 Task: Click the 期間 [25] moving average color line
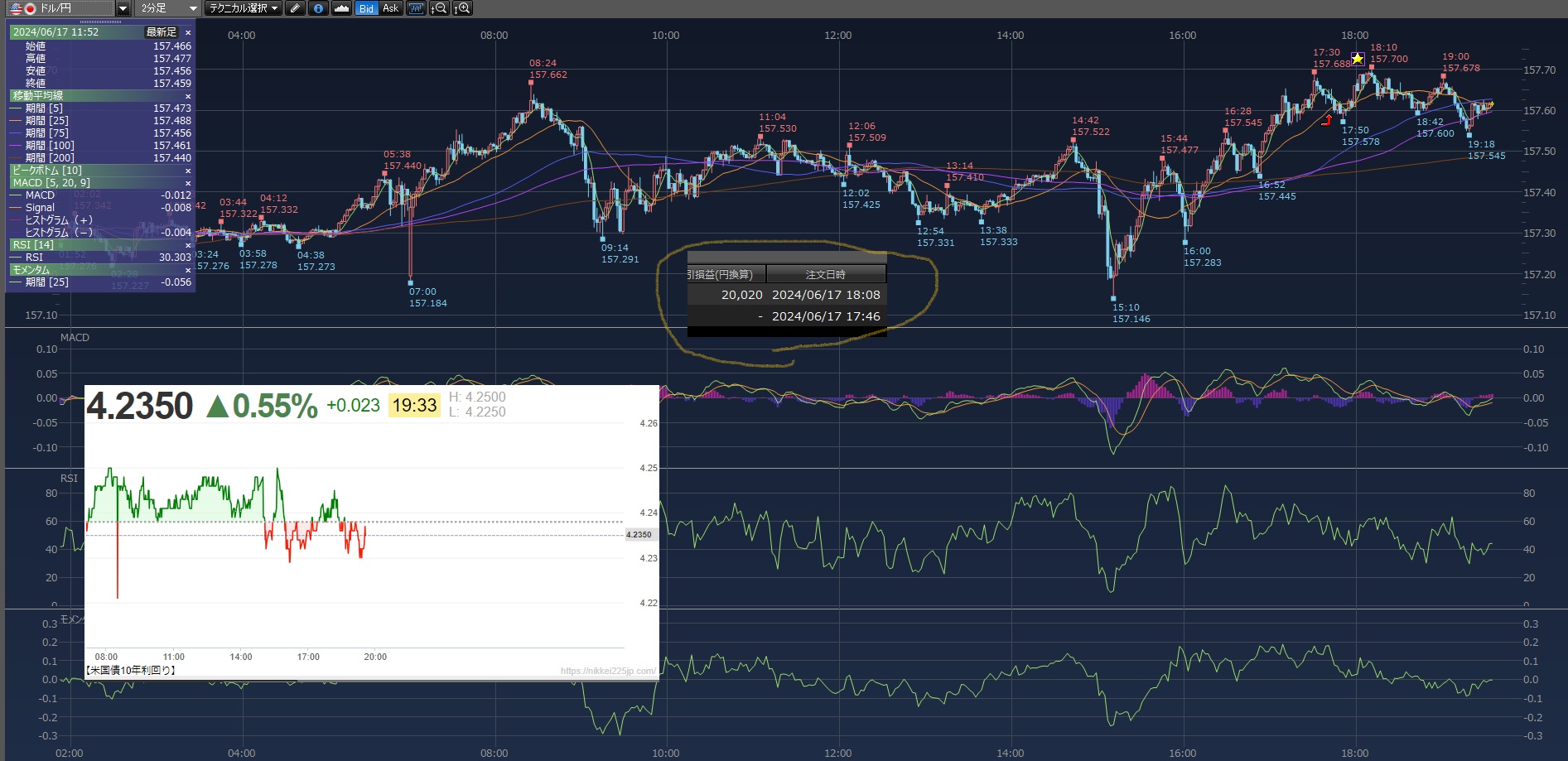[17, 121]
